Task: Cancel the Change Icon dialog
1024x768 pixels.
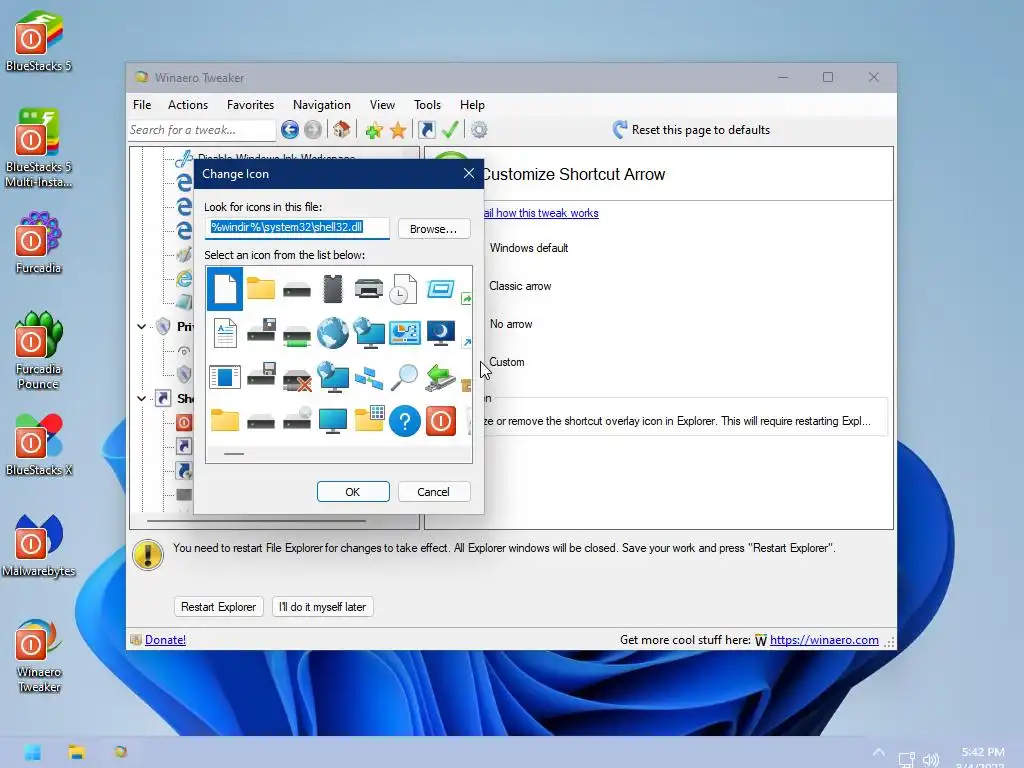Action: tap(434, 492)
